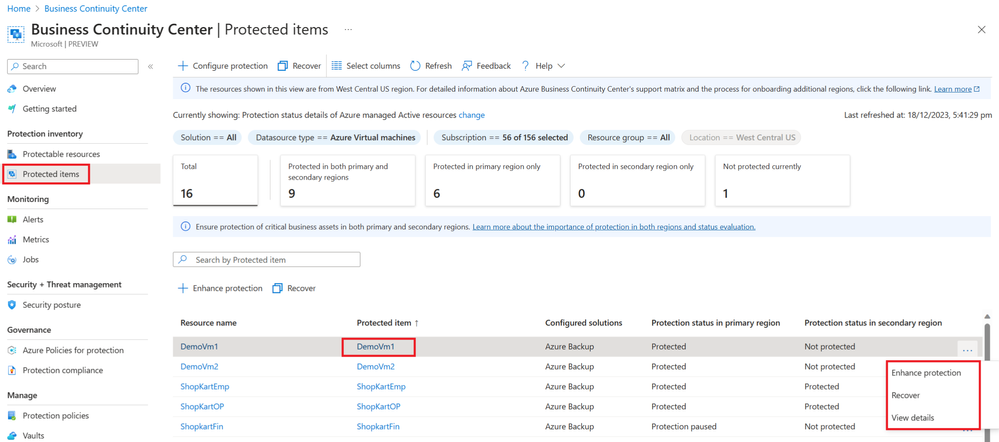Viewport: 999px width, 442px height.
Task: Open ShopKartOP resource name link
Action: tap(202, 406)
